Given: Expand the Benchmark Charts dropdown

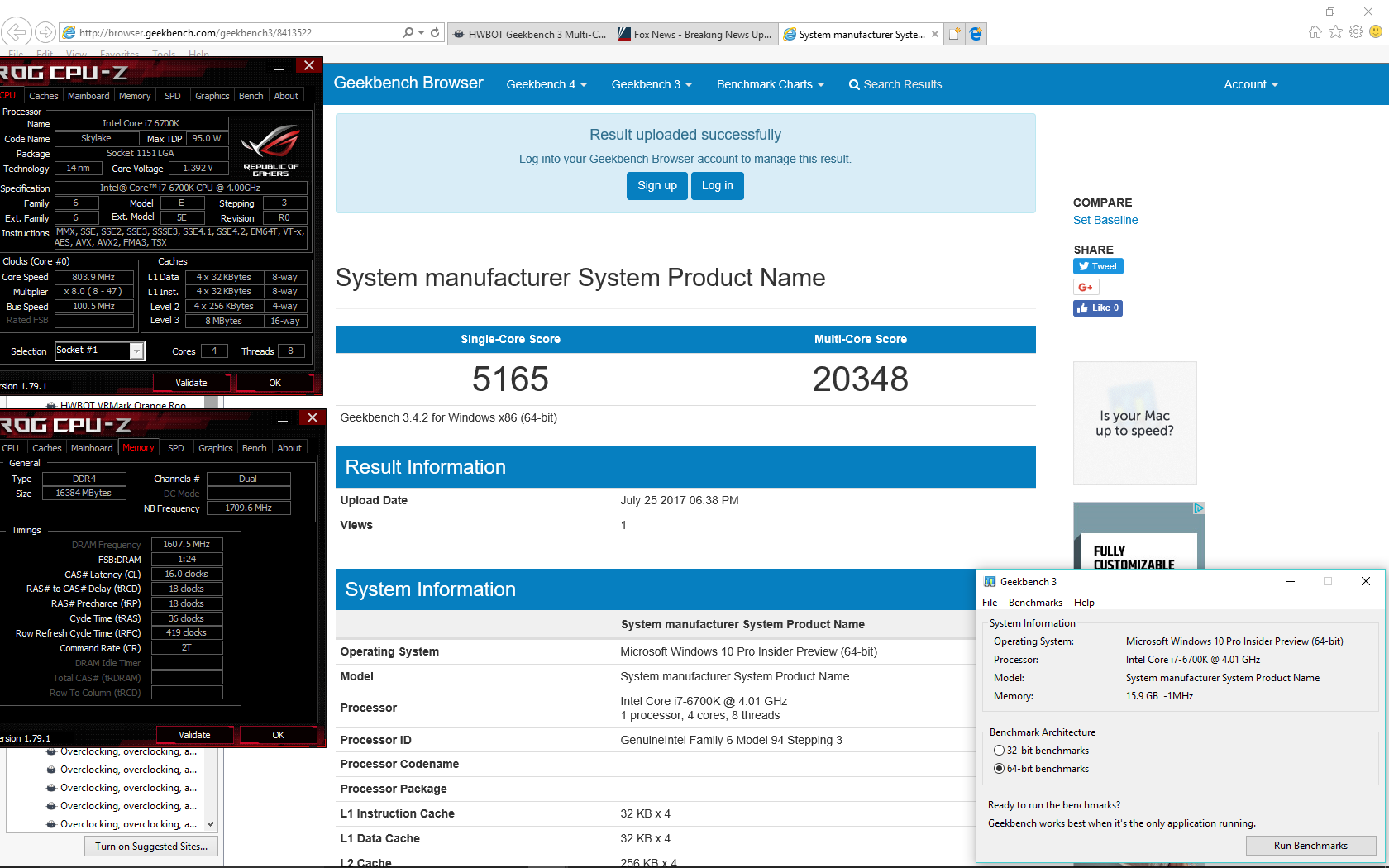Looking at the screenshot, I should click(x=770, y=84).
